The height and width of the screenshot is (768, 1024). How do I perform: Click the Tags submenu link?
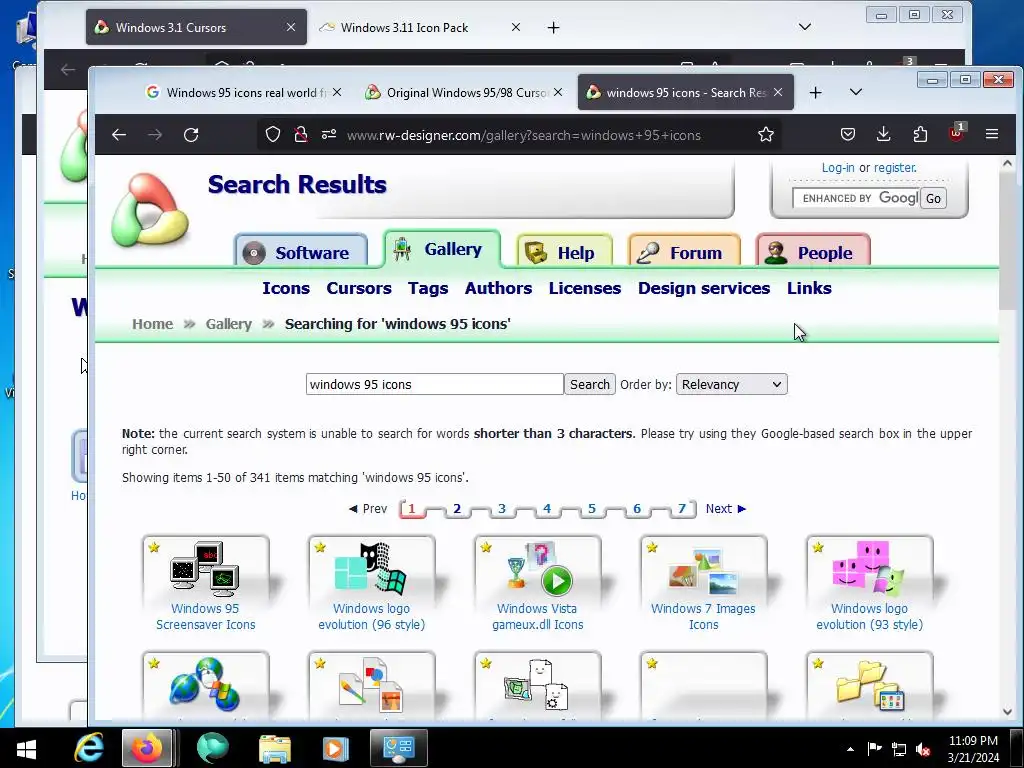428,288
